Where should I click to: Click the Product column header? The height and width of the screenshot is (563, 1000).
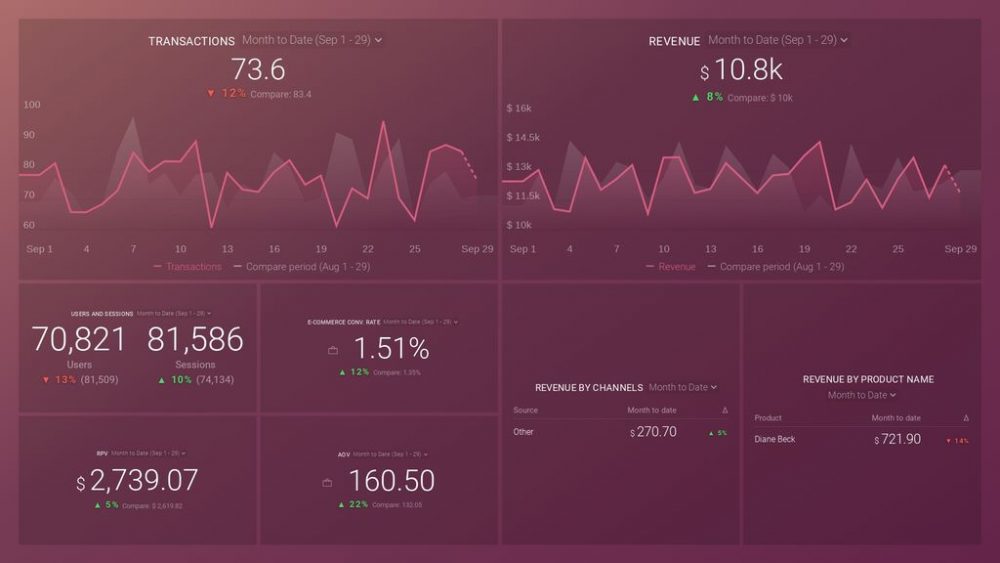(768, 418)
